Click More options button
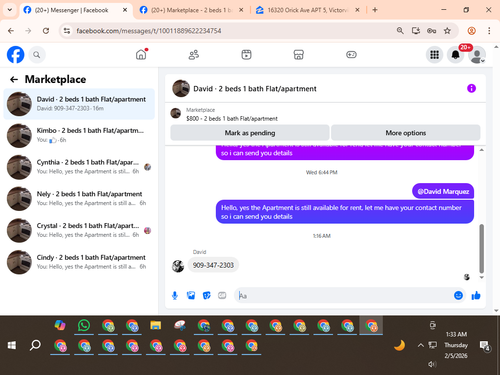Image resolution: width=500 pixels, height=375 pixels. tap(406, 133)
